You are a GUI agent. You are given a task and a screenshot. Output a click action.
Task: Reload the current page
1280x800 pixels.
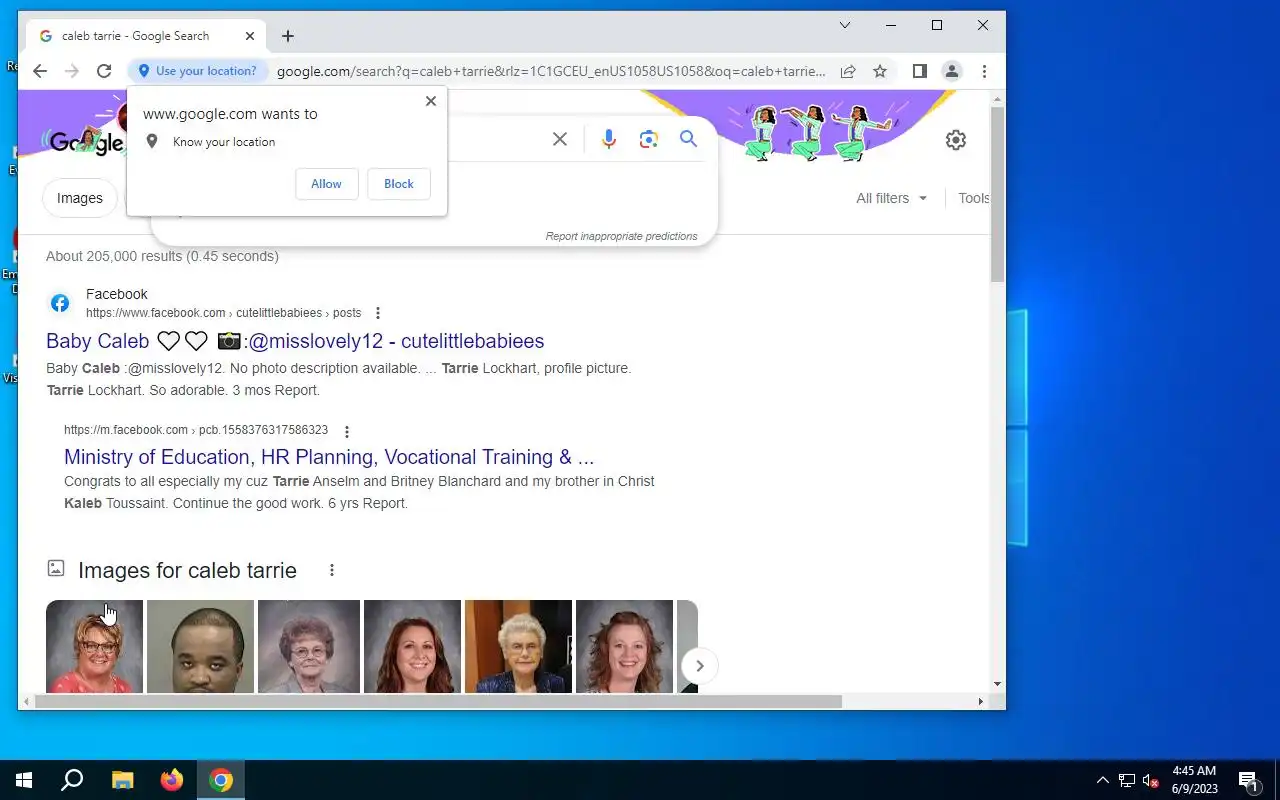pos(104,71)
